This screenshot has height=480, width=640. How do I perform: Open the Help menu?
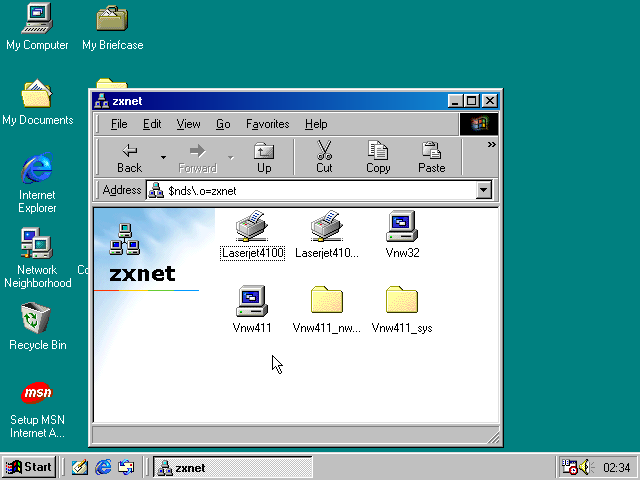[x=316, y=124]
